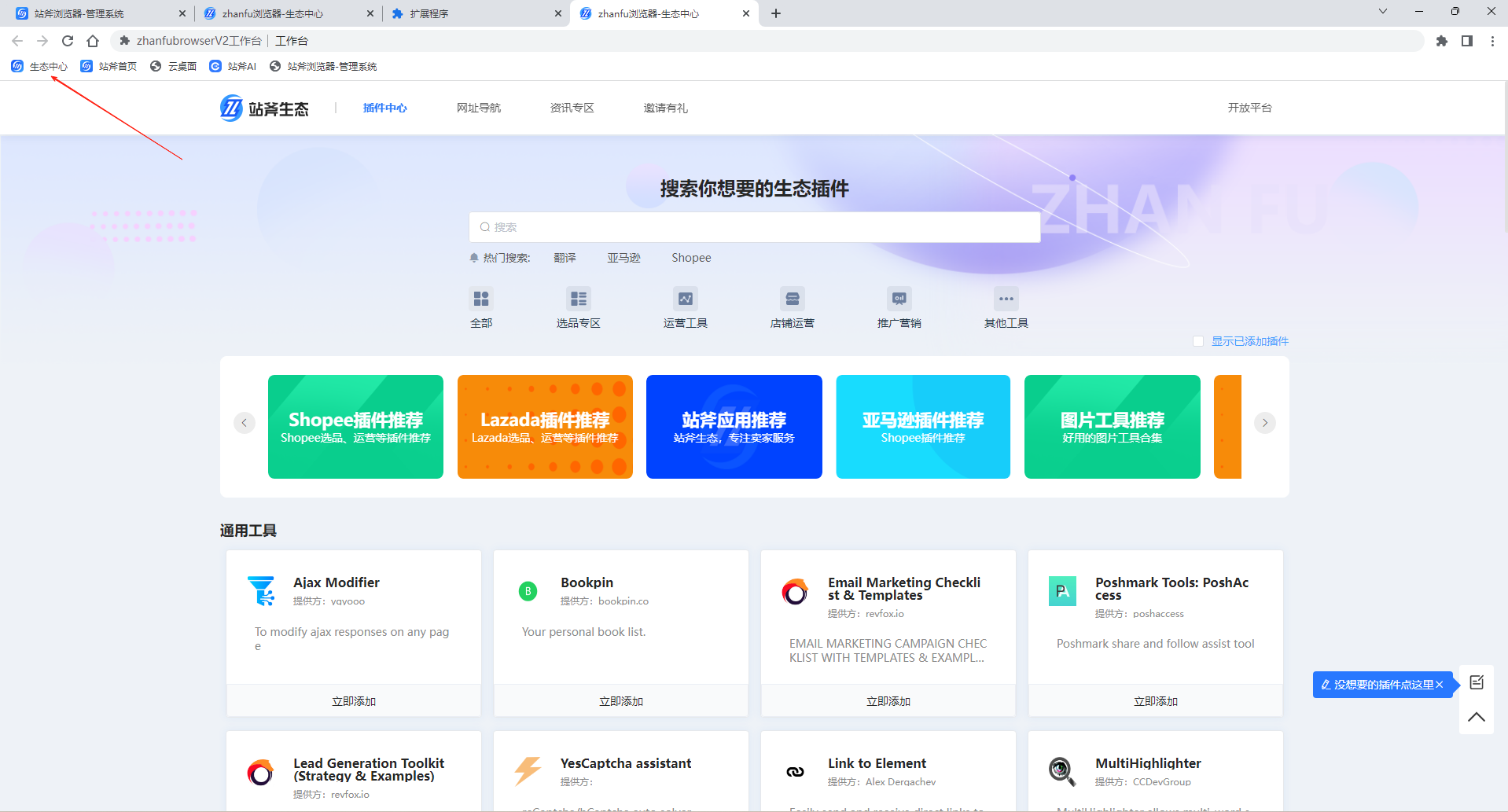Open the 插件中心 navigation item
1508x812 pixels.
pos(385,108)
